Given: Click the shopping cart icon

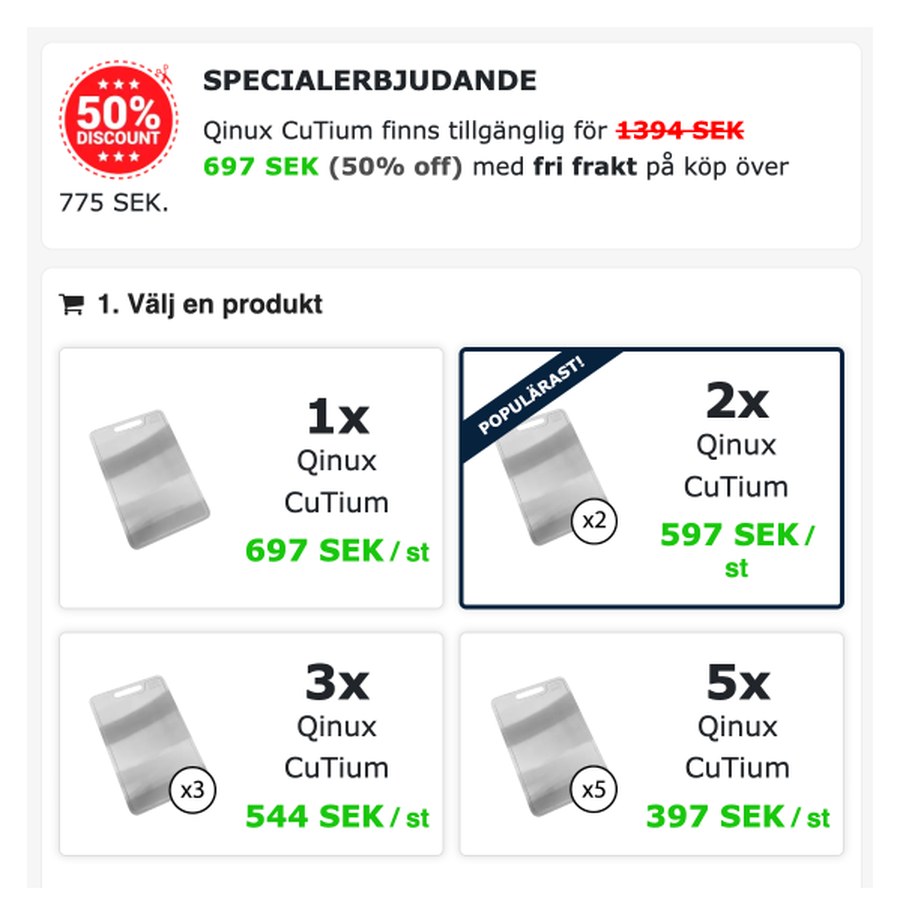Looking at the screenshot, I should pyautogui.click(x=72, y=304).
